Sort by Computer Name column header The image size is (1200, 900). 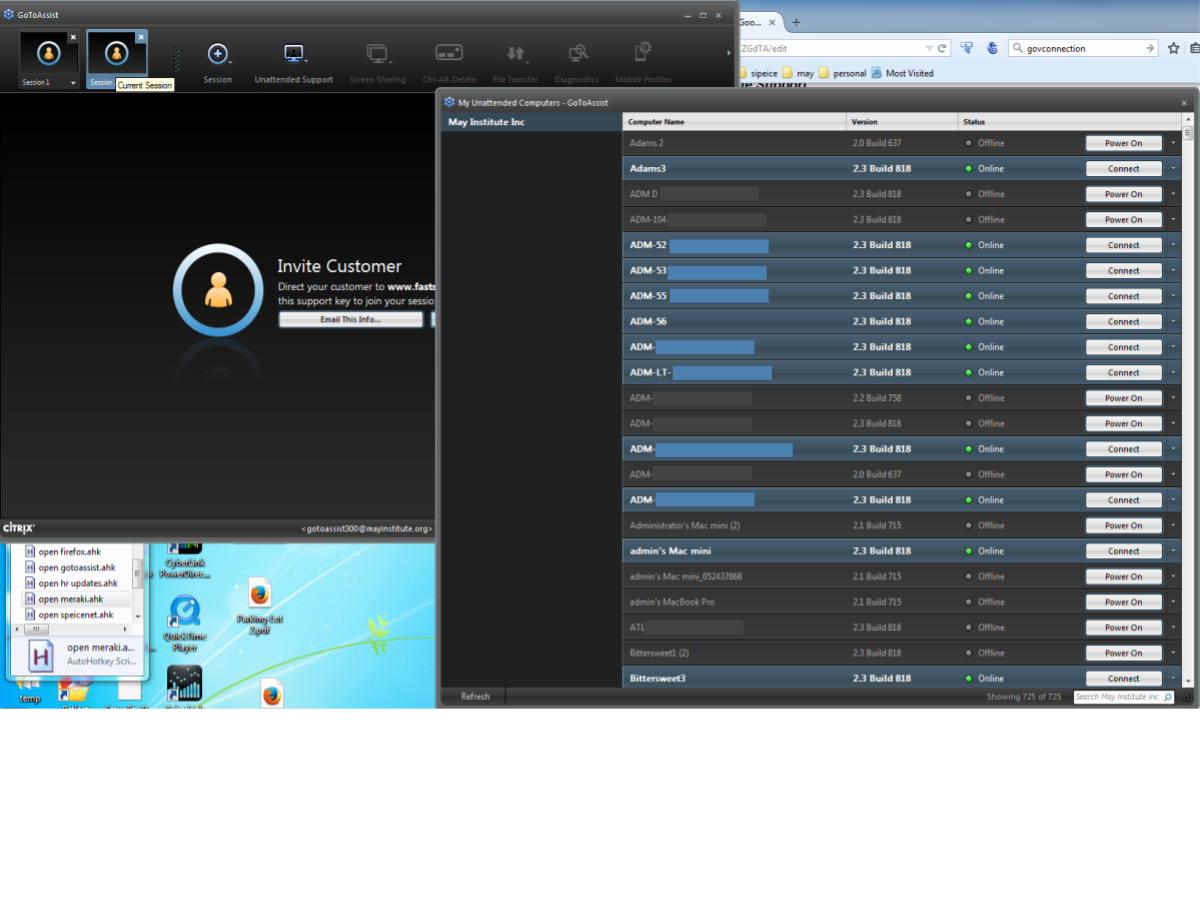[734, 122]
